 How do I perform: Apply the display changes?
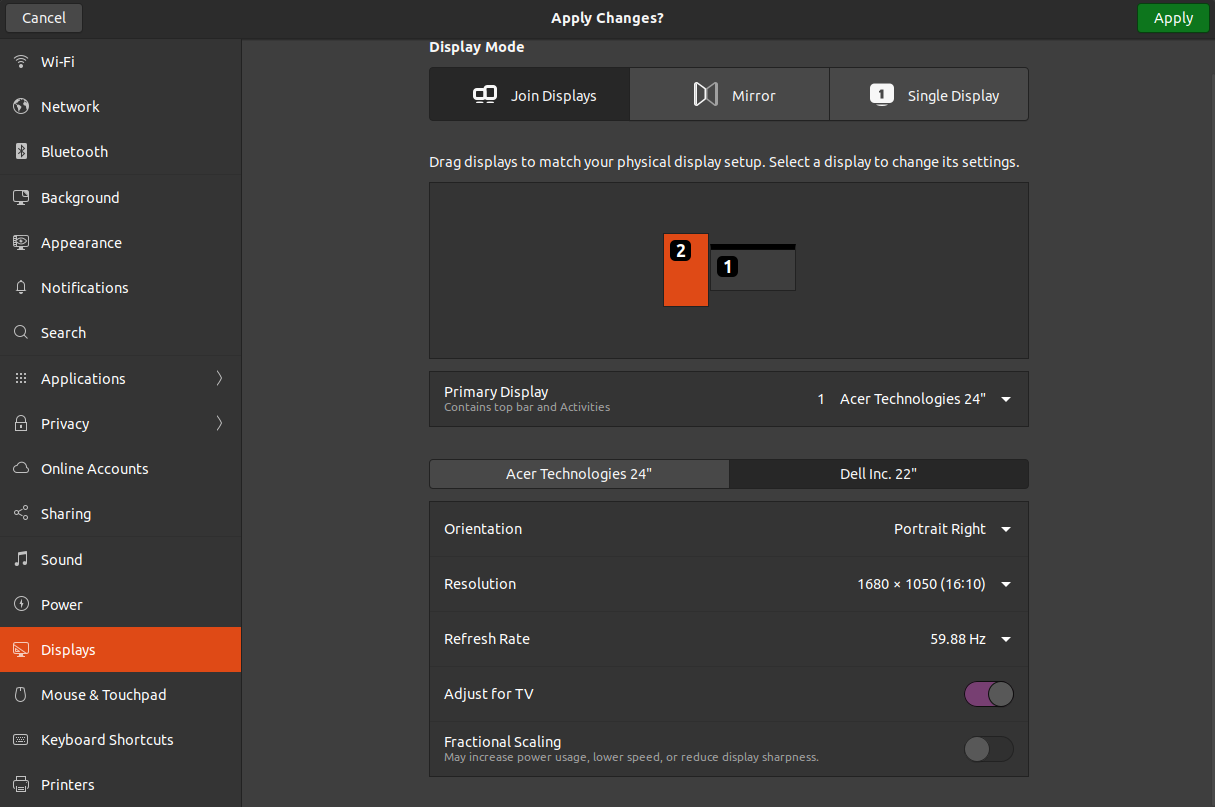click(x=1172, y=17)
